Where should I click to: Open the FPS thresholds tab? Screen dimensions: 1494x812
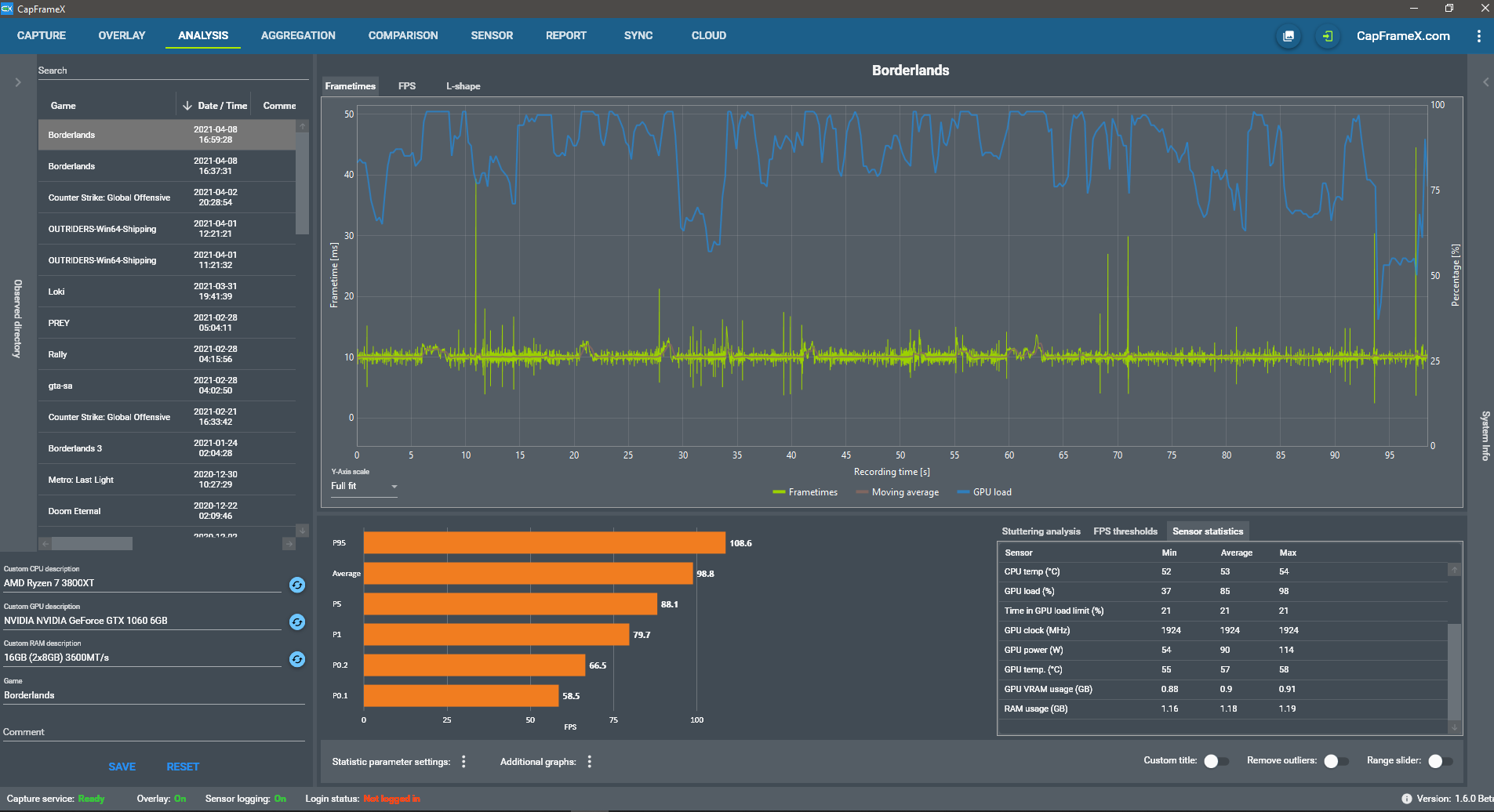coord(1125,531)
